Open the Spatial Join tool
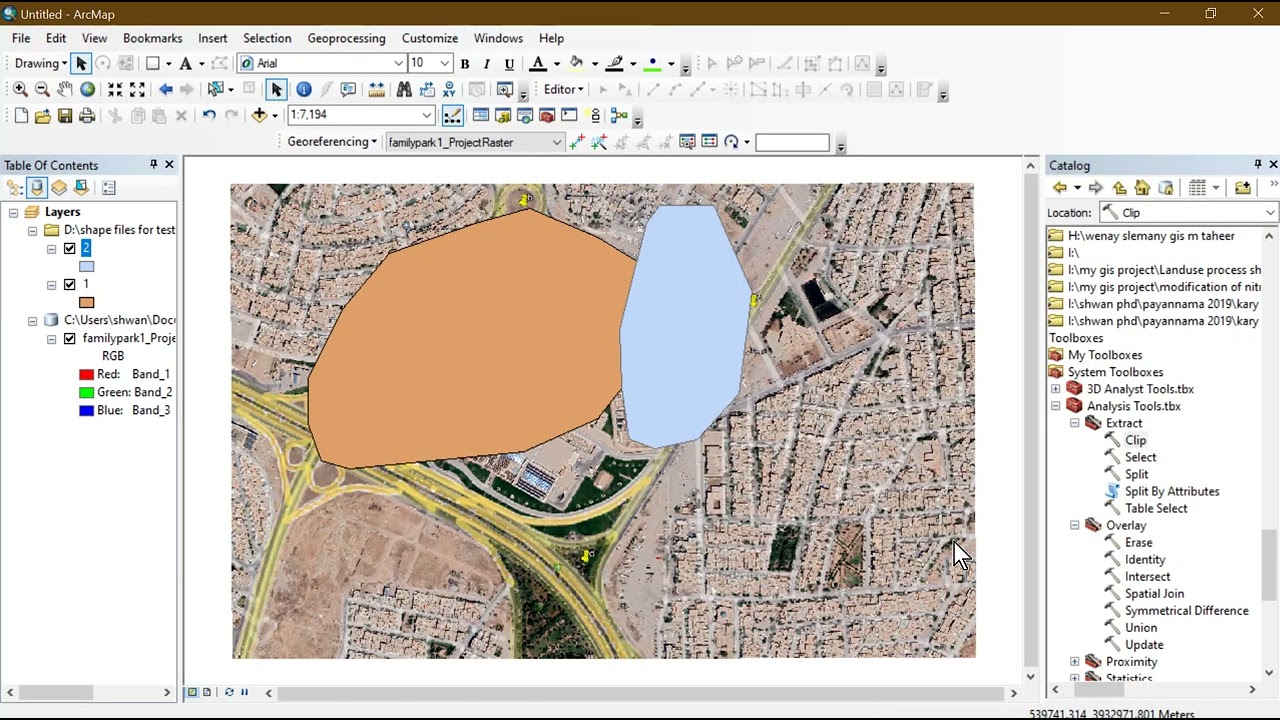The height and width of the screenshot is (720, 1280). [x=1154, y=594]
